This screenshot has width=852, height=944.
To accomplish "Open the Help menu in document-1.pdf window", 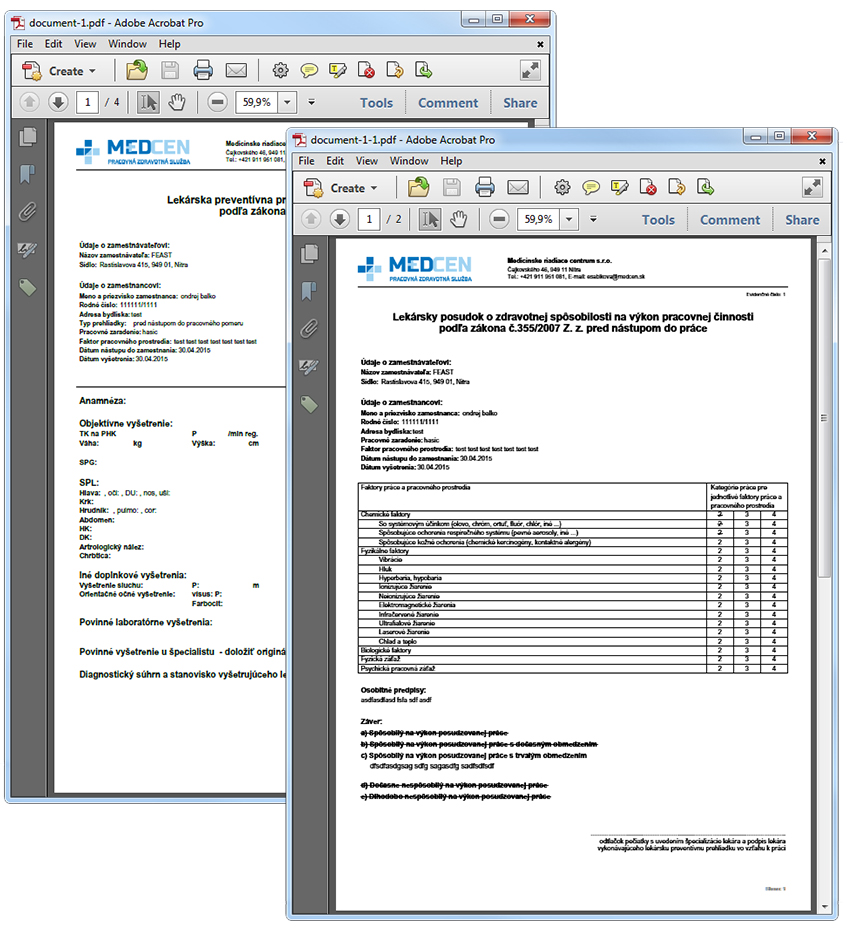I will click(169, 44).
